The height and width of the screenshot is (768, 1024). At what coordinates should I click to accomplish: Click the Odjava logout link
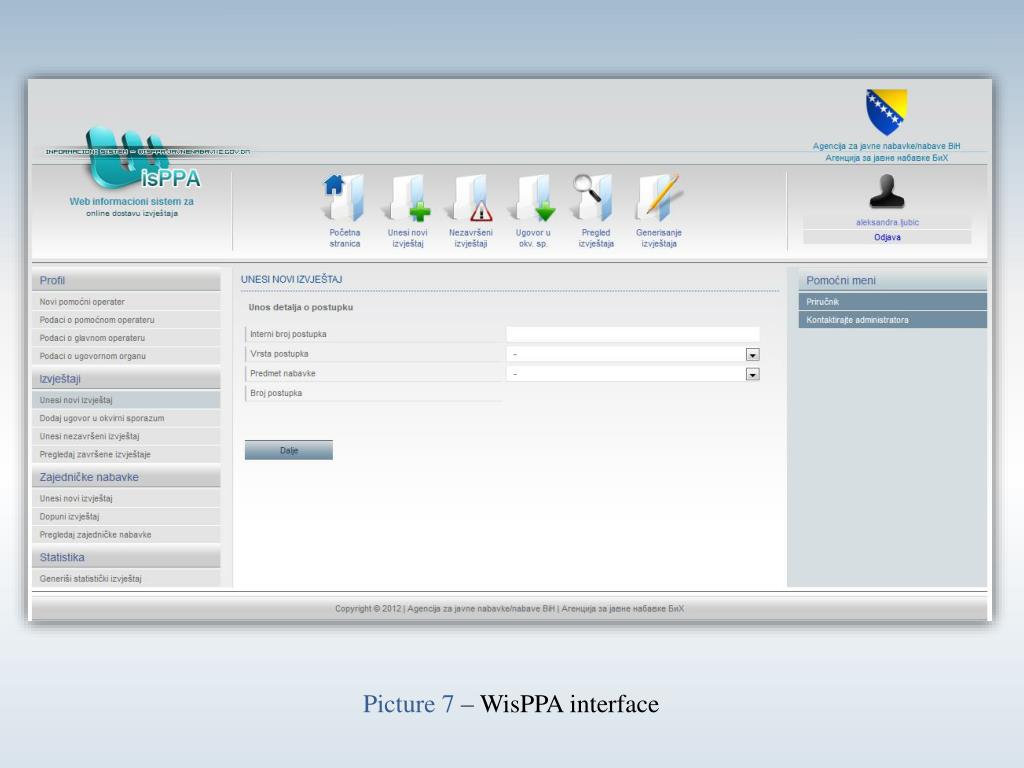(x=887, y=237)
